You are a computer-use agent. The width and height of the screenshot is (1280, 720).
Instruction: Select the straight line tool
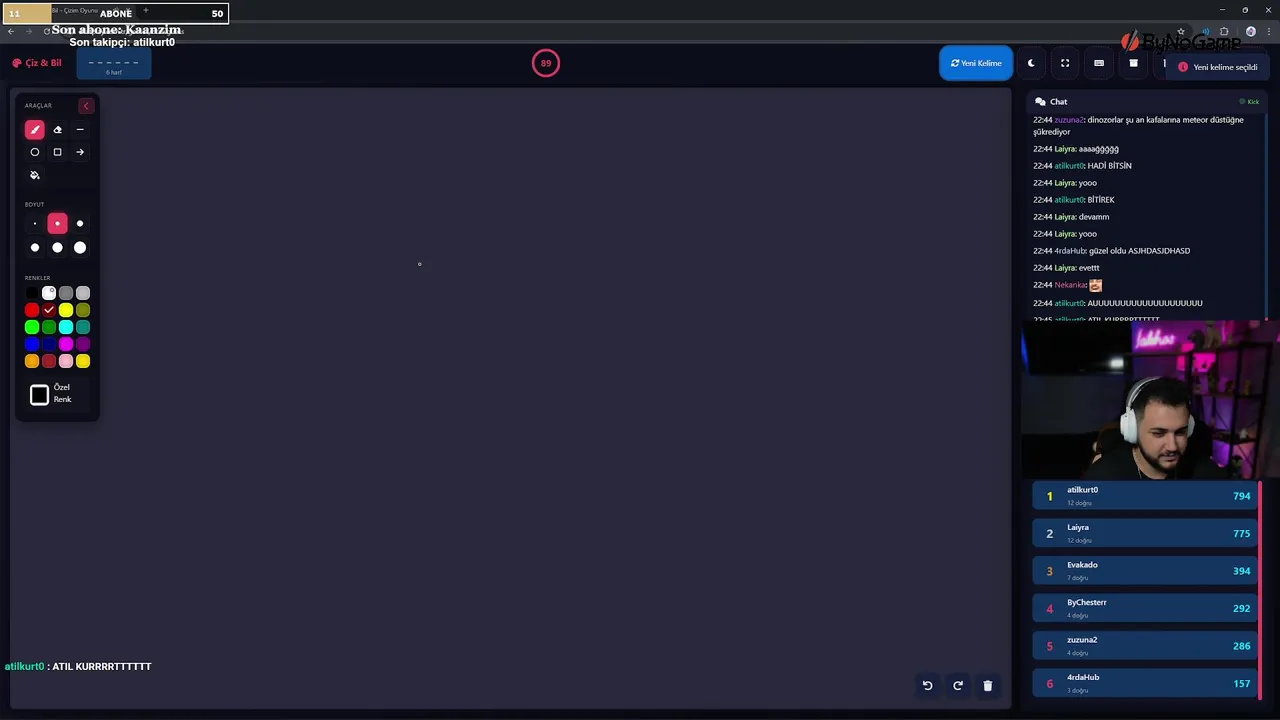80,129
